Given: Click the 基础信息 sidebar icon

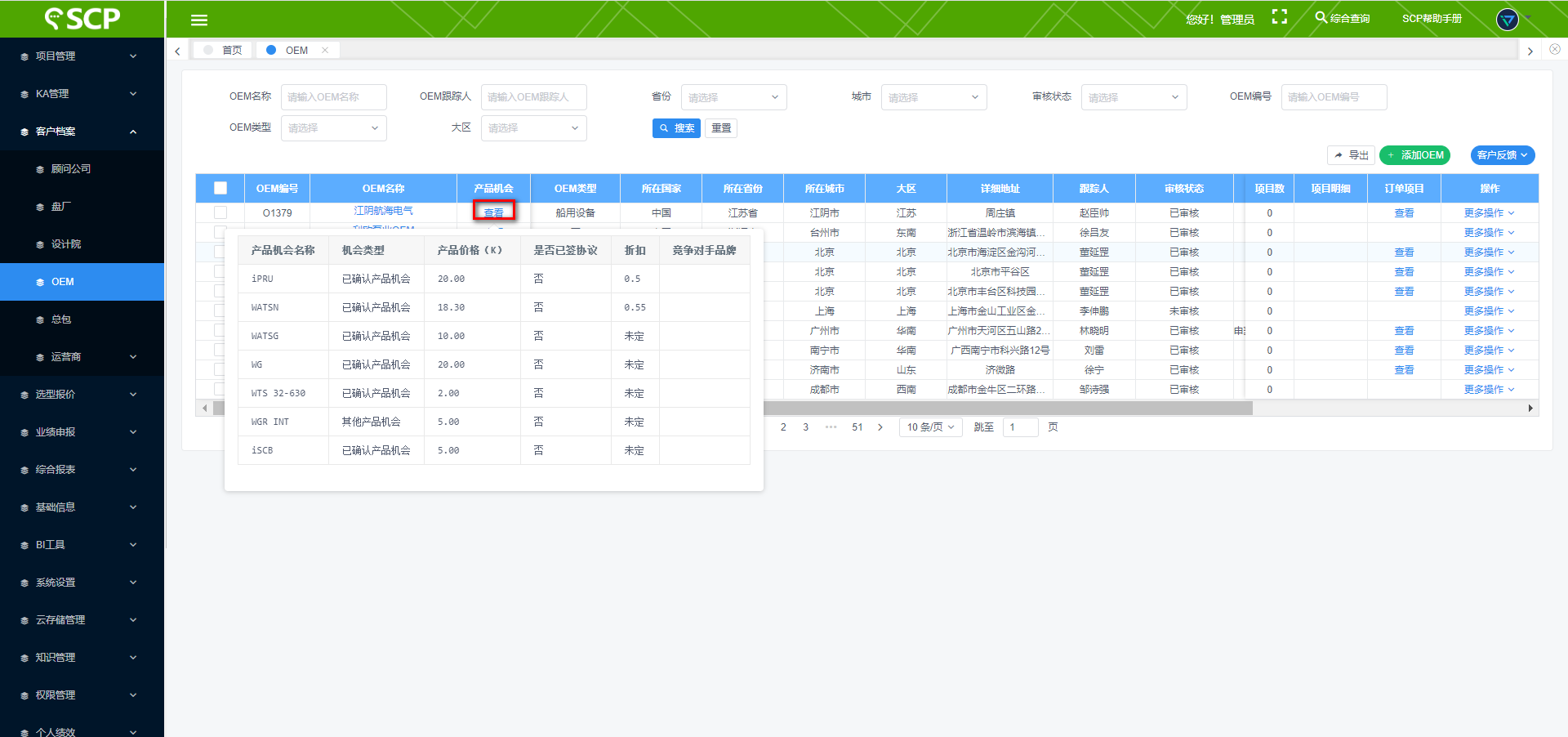Looking at the screenshot, I should tap(24, 507).
